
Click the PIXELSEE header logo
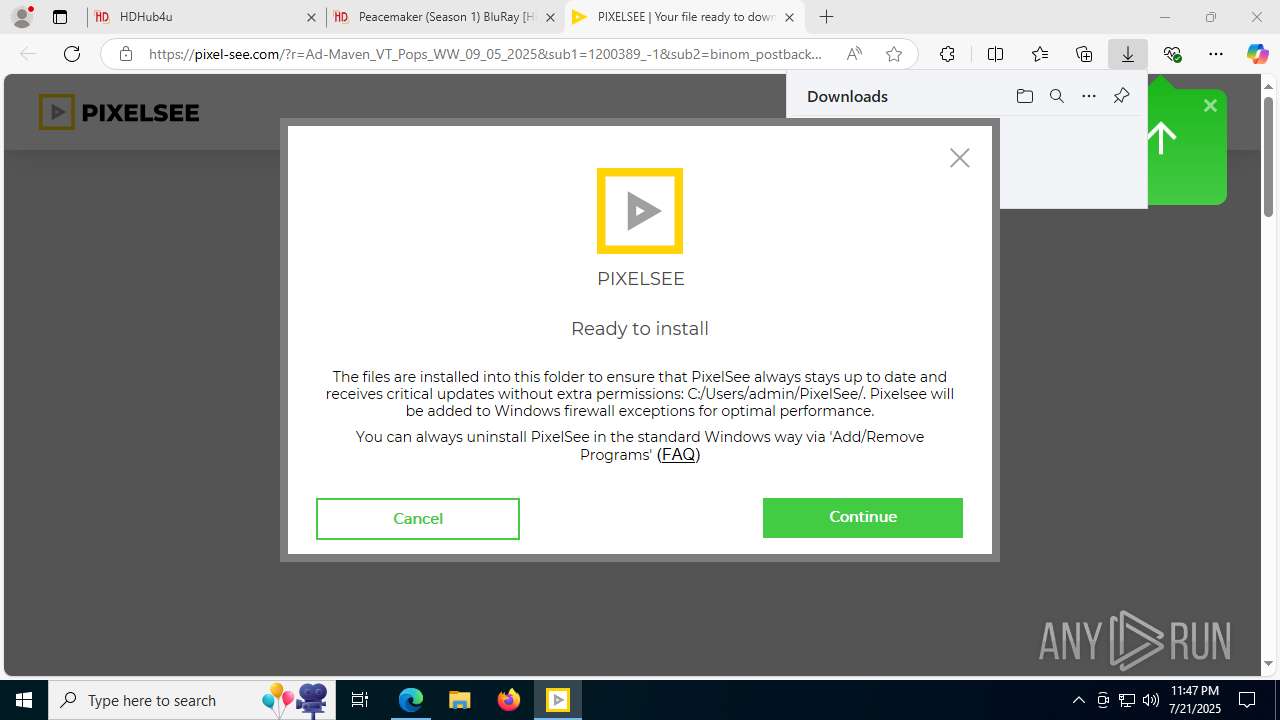point(119,112)
